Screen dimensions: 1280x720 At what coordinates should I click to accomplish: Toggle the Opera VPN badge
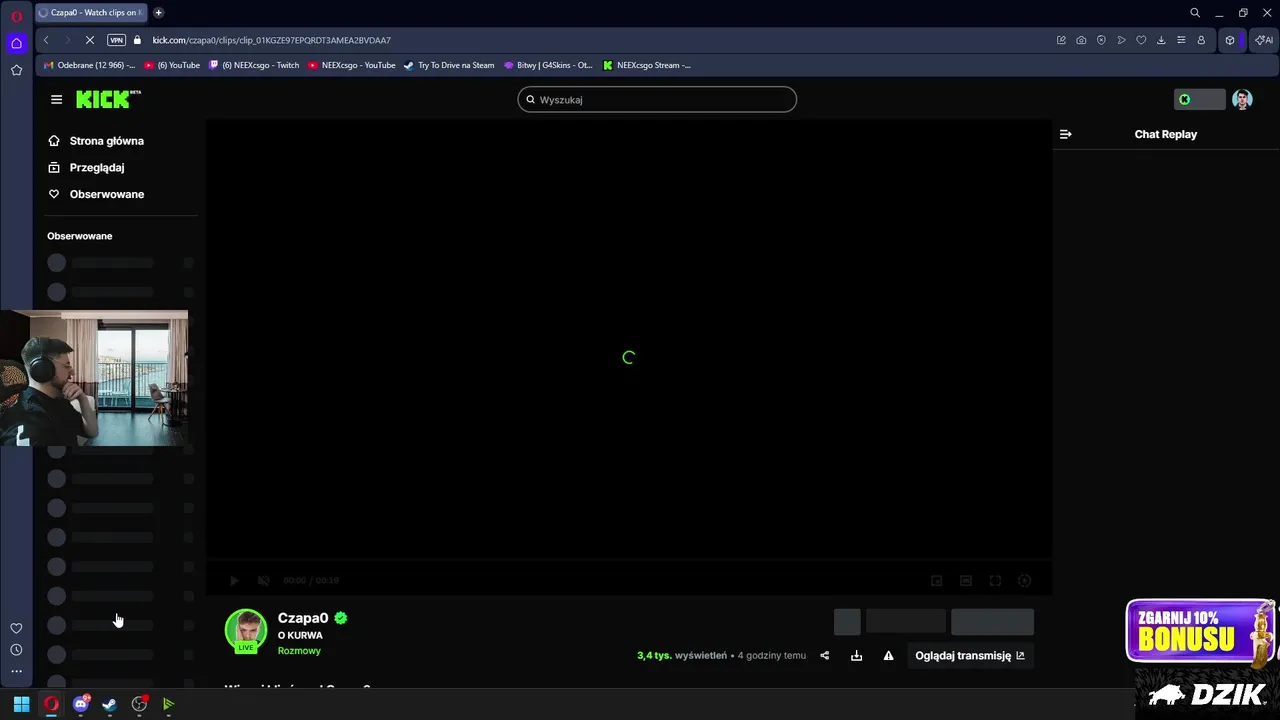point(116,40)
